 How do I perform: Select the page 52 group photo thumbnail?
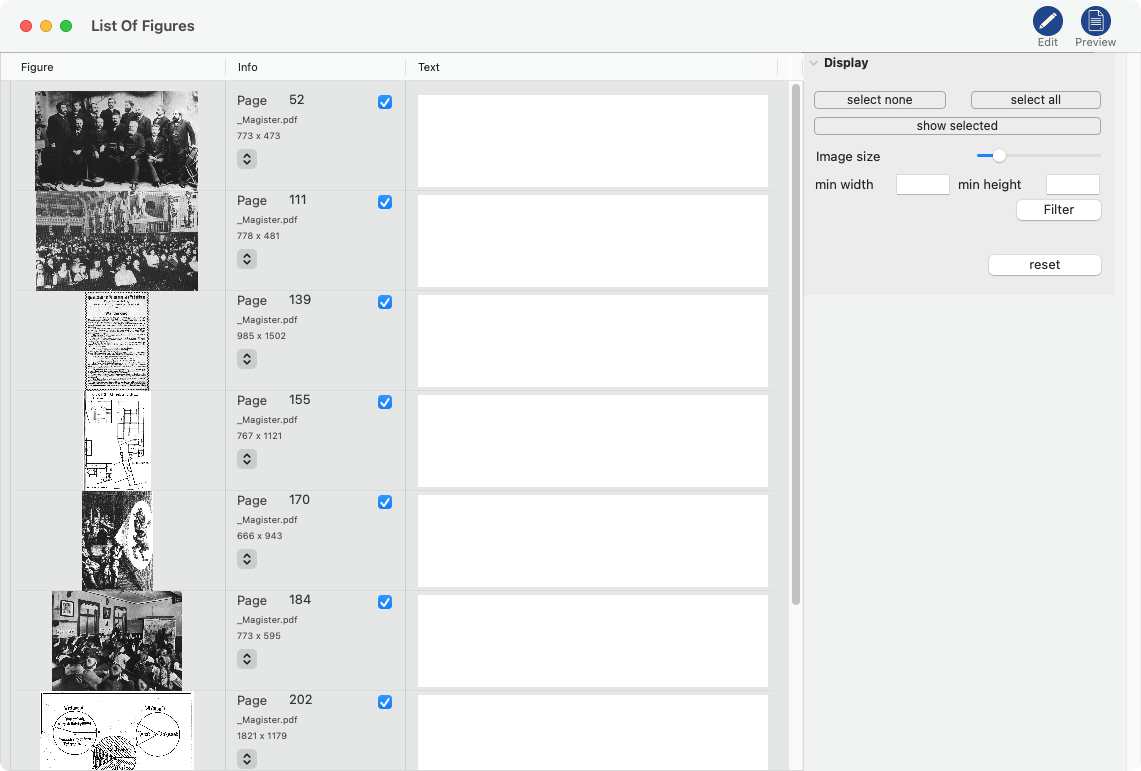pyautogui.click(x=116, y=141)
